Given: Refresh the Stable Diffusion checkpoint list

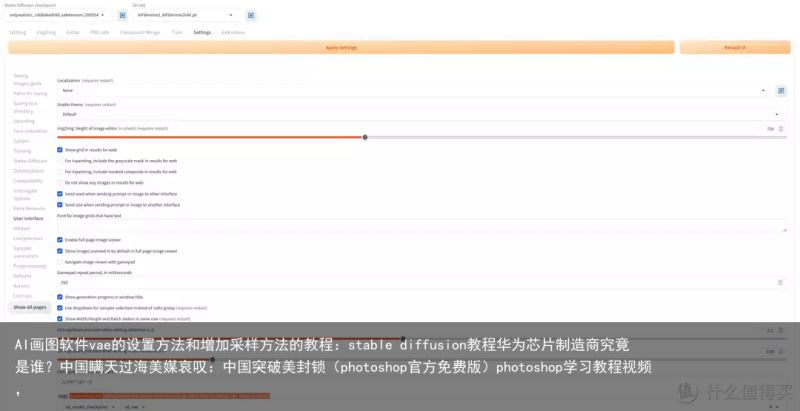Looking at the screenshot, I should pyautogui.click(x=122, y=15).
